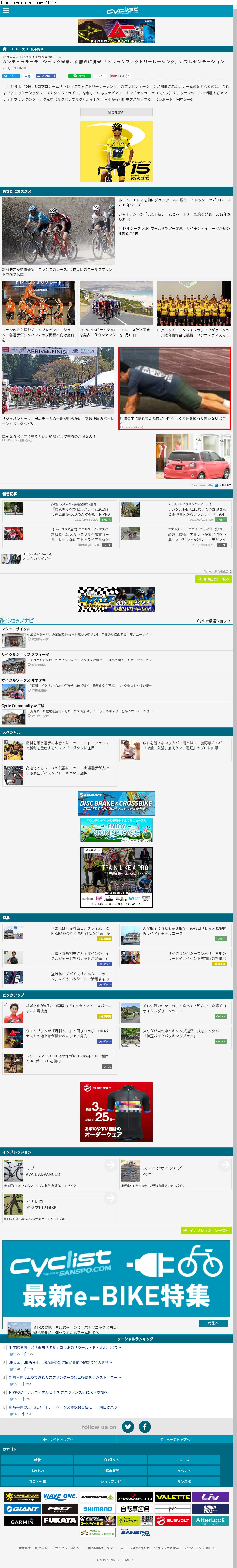Open SUNVOLT order wear banner

[x=116, y=1112]
